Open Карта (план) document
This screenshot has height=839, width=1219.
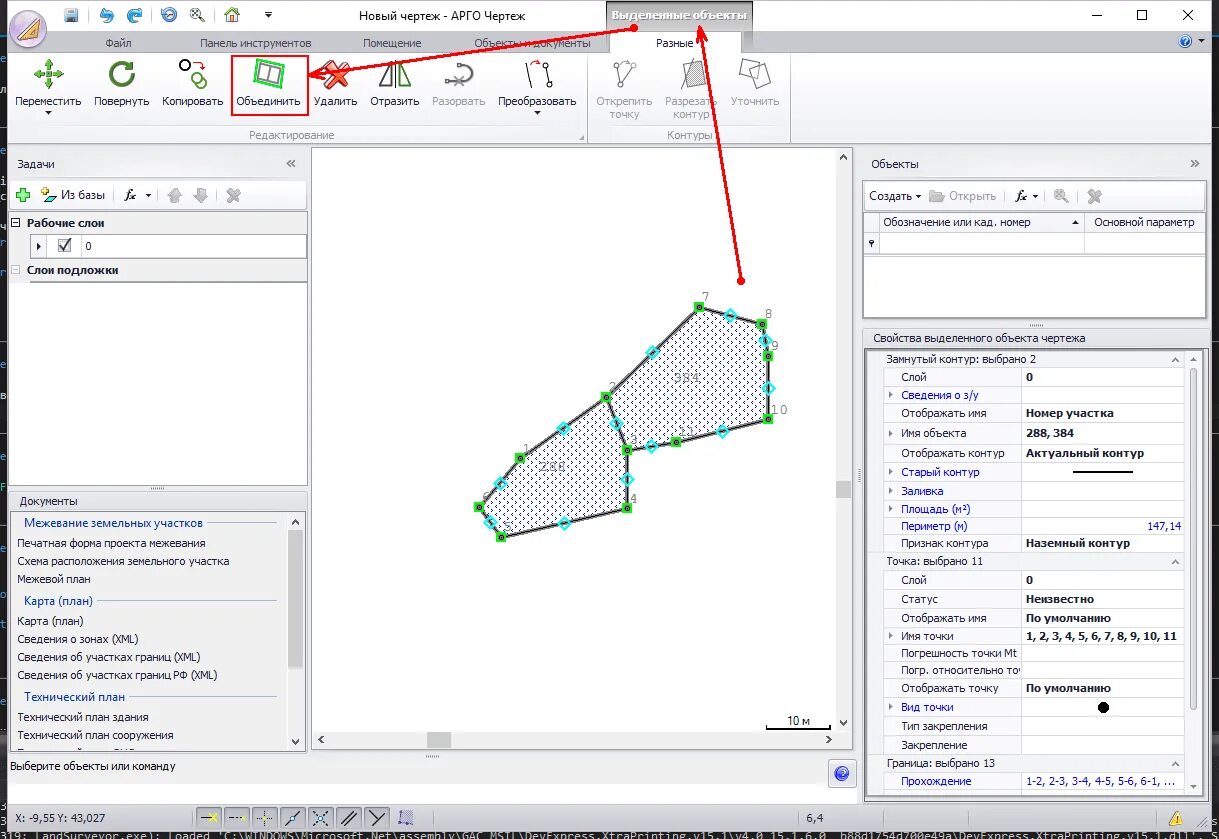pyautogui.click(x=51, y=621)
